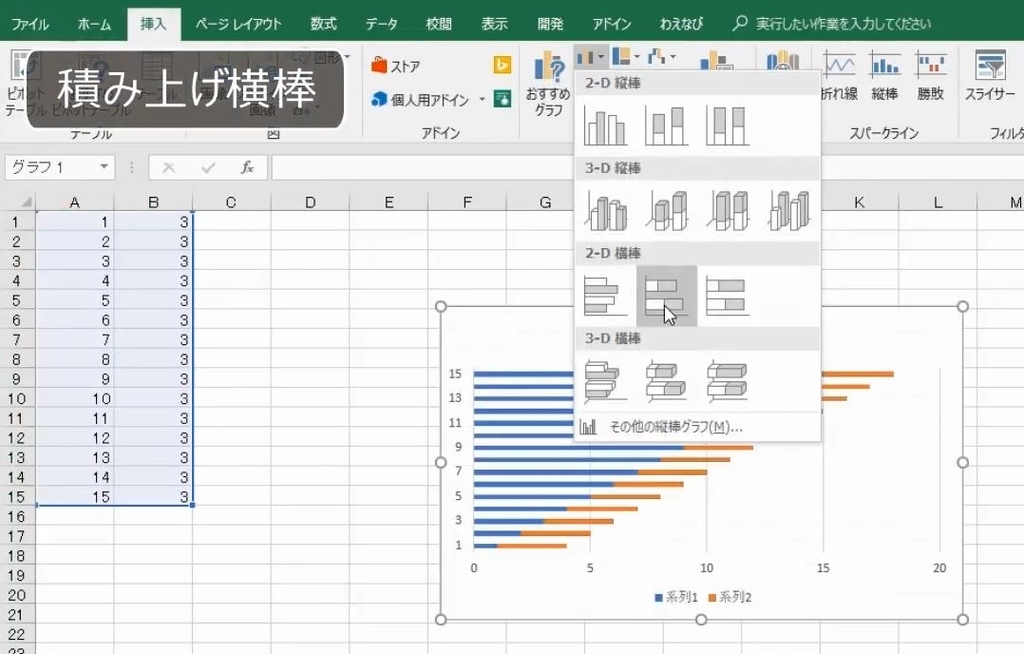Select 2-D clustered bar chart icon
This screenshot has width=1024, height=654.
tap(605, 295)
